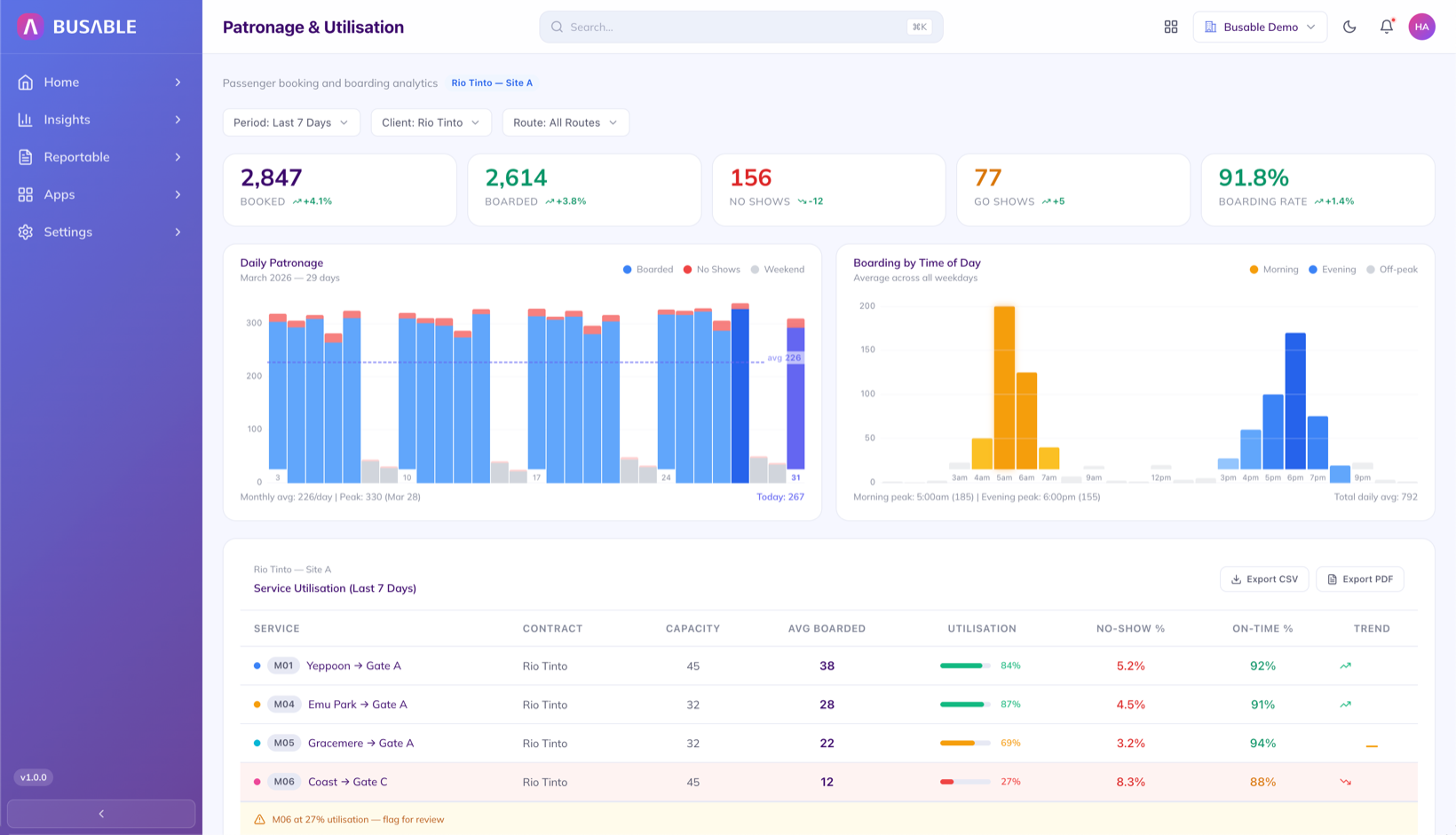Click into the Search input field

(x=741, y=28)
